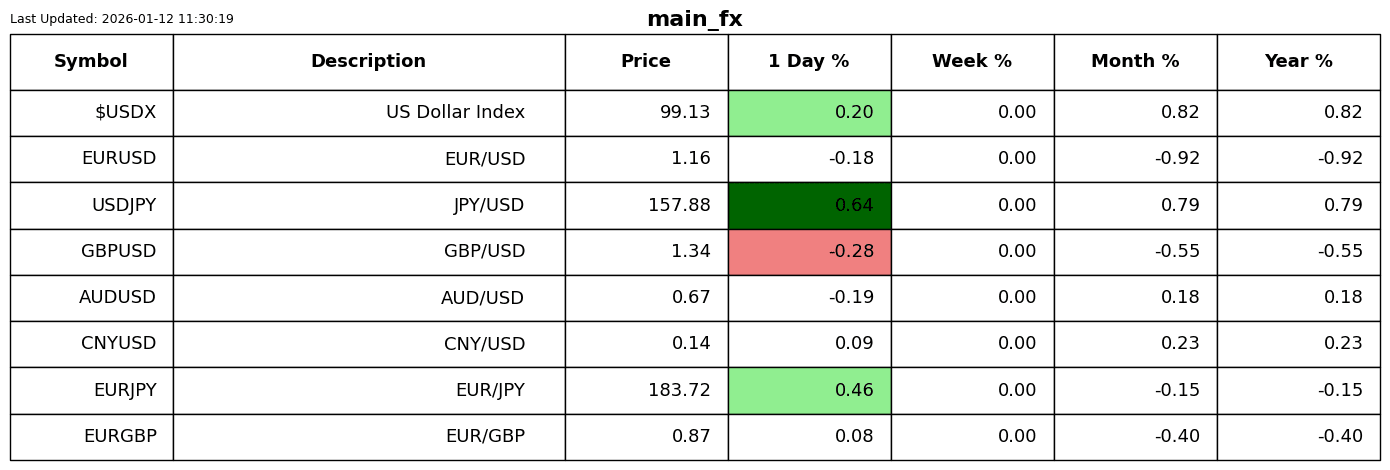Click the Description column header
1390x470 pixels.
368,62
